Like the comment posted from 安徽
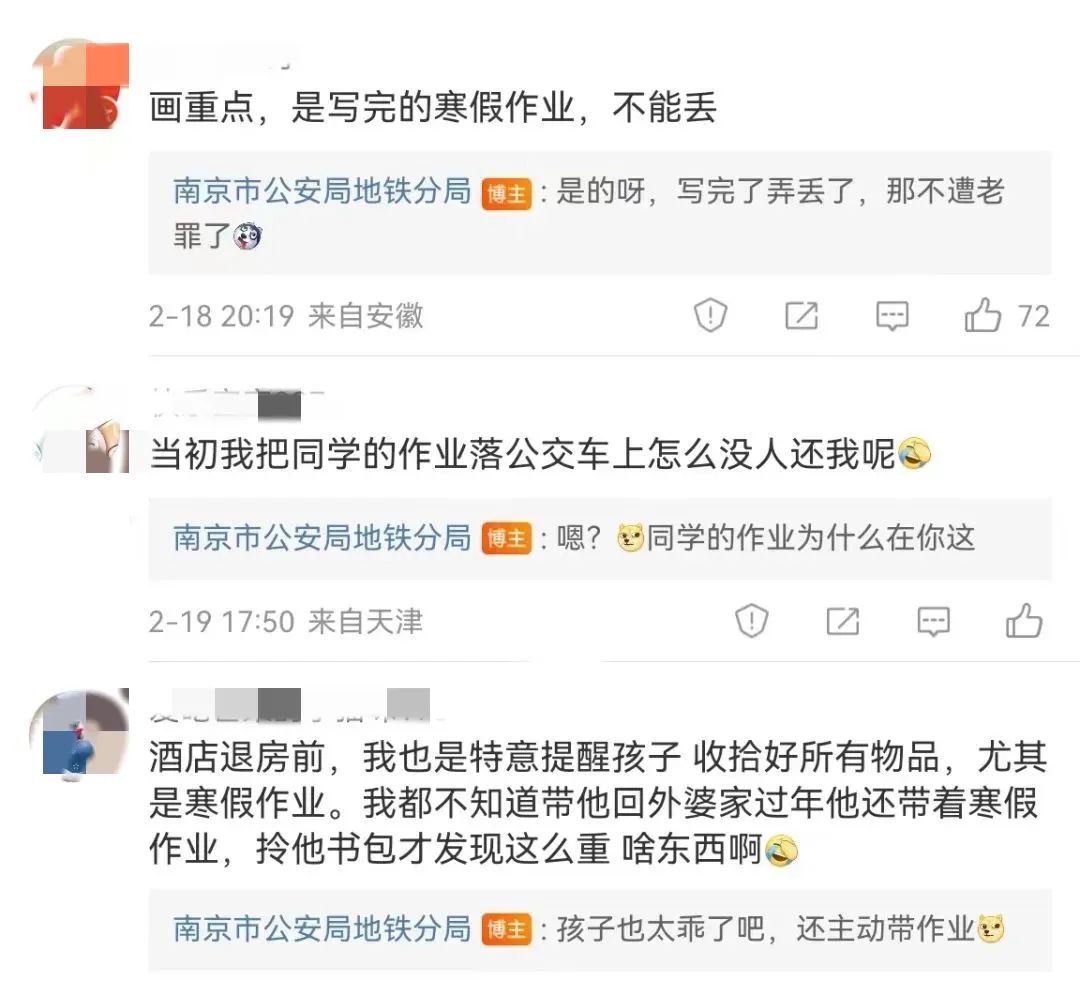Image resolution: width=1080 pixels, height=985 pixels. click(982, 315)
